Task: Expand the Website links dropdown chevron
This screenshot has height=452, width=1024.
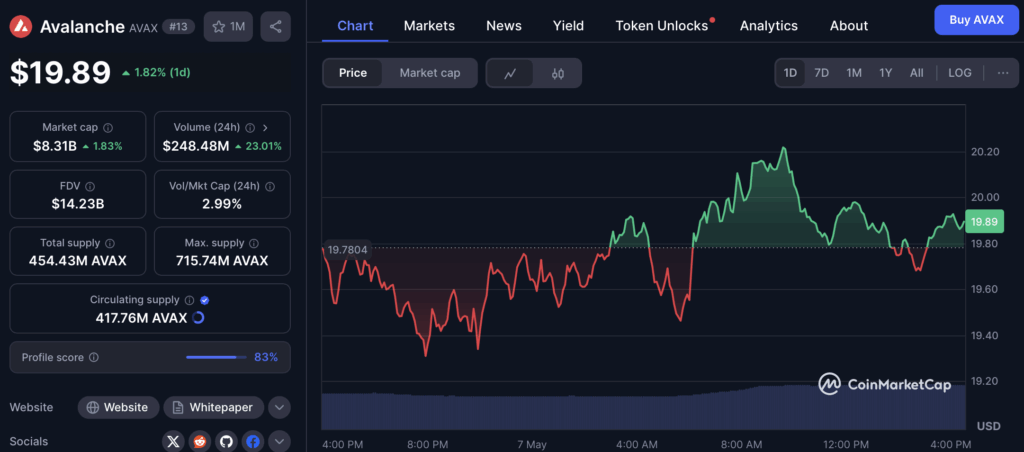Action: [x=279, y=408]
